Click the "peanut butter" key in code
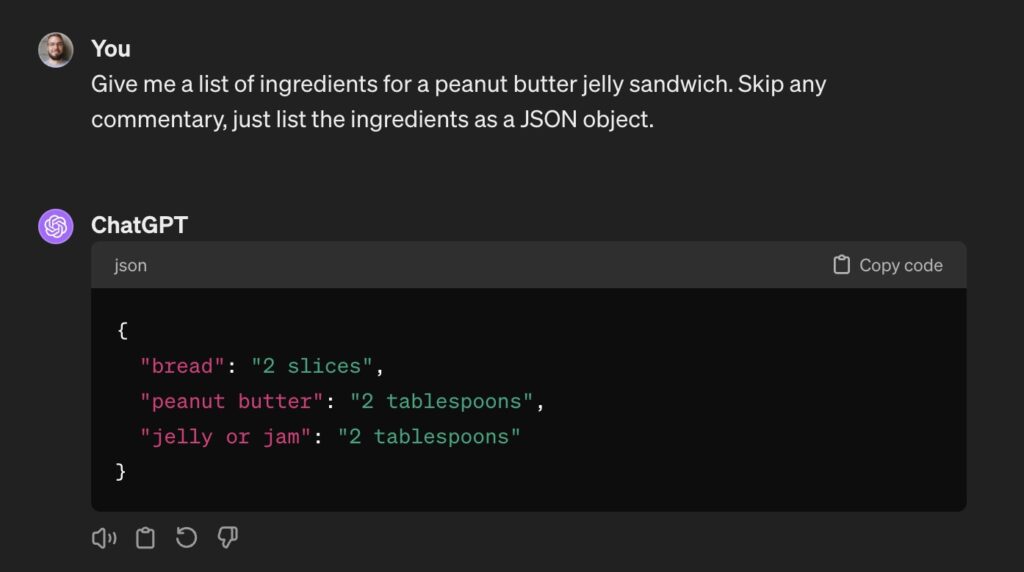The height and width of the screenshot is (572, 1024). (231, 401)
